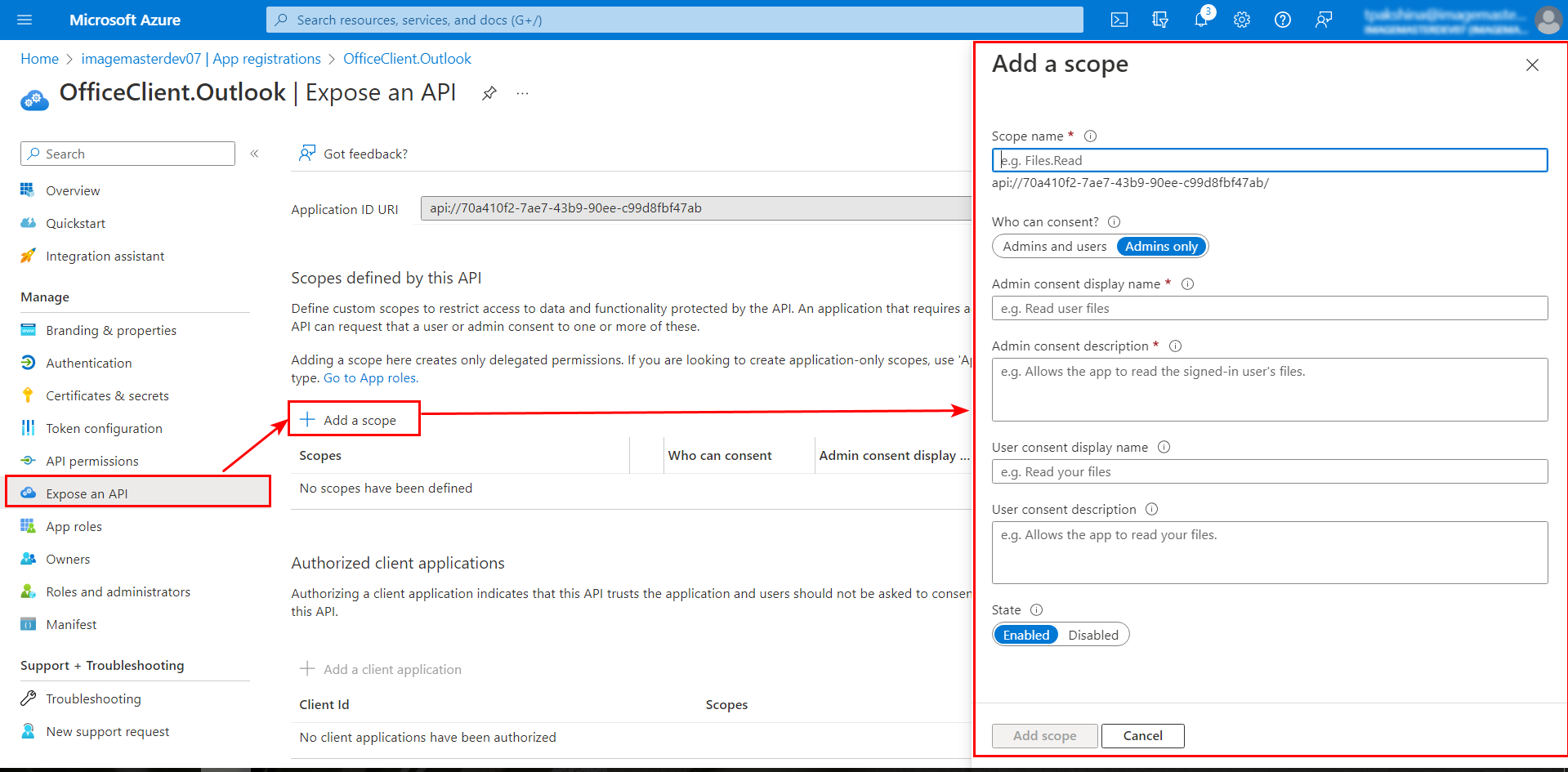Open OfficeClient.Outlook breadcrumb
Screen dimensions: 1568x772
tap(407, 59)
